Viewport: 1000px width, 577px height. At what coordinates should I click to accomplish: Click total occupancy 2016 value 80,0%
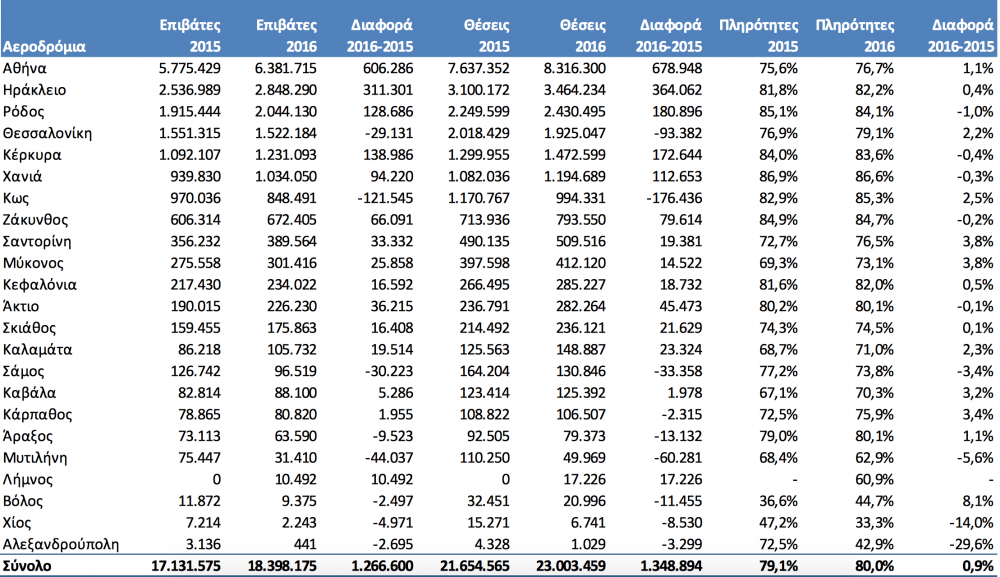(875, 566)
